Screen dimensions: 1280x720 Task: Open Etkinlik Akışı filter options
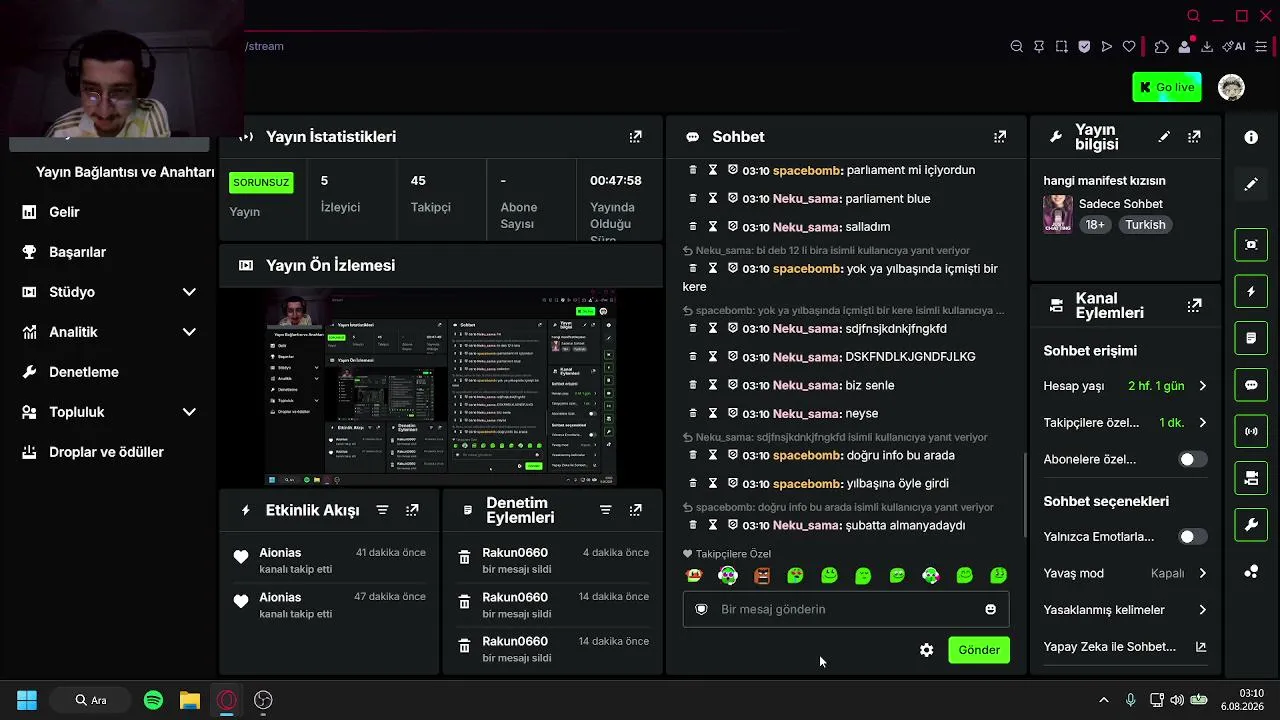[x=382, y=510]
